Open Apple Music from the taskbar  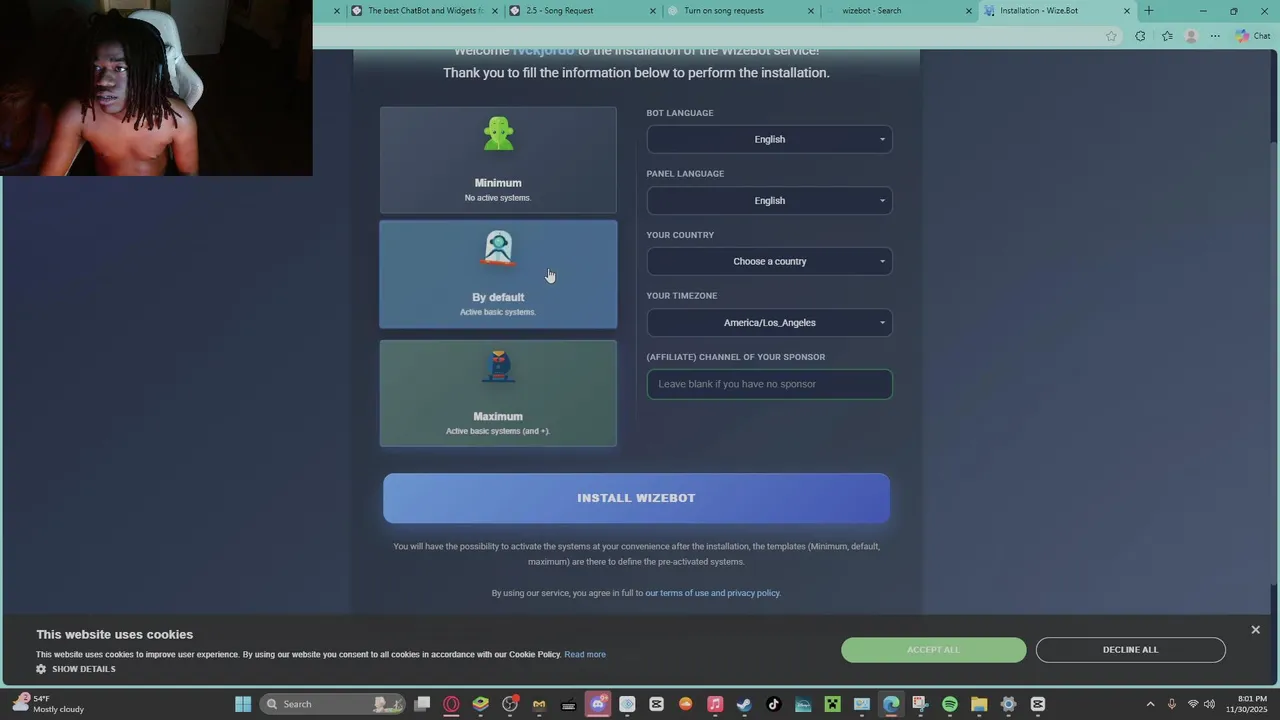pos(715,704)
